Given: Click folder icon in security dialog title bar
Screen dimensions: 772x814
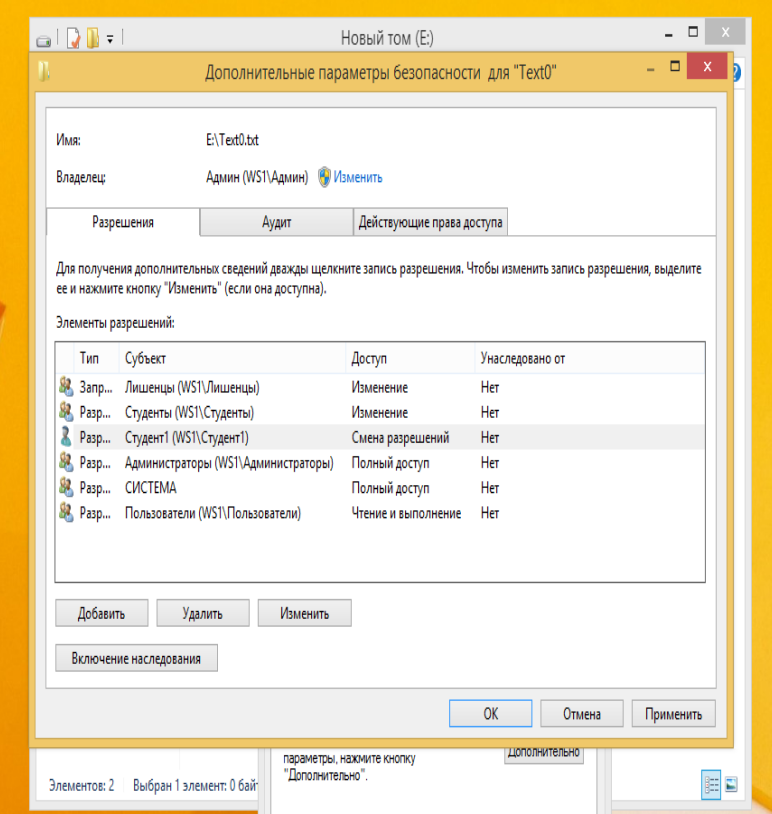Looking at the screenshot, I should pyautogui.click(x=44, y=72).
